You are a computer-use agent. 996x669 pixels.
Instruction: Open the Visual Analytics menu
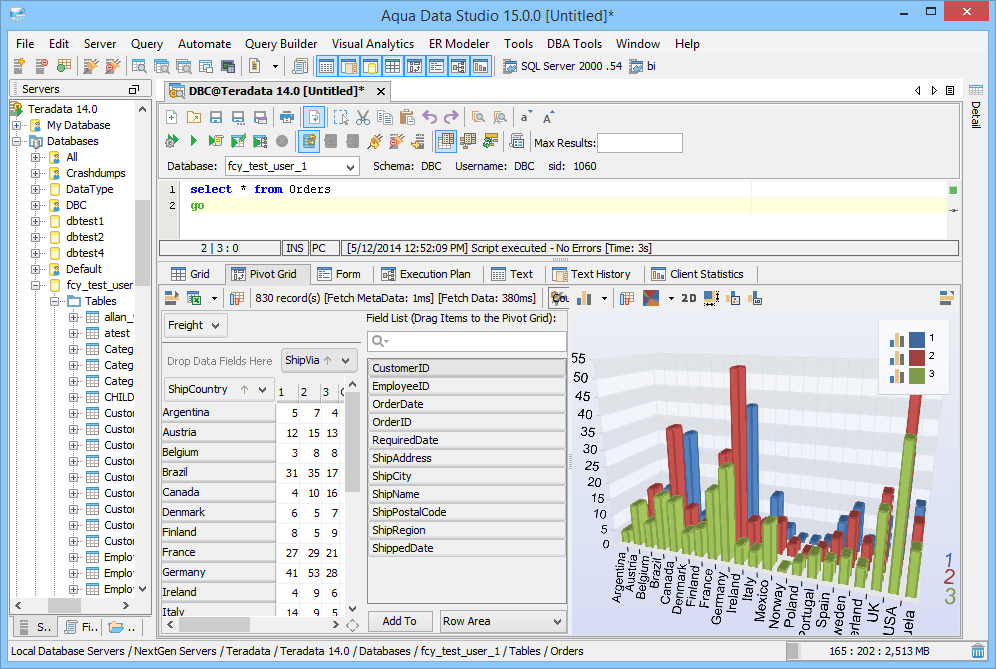pyautogui.click(x=373, y=44)
